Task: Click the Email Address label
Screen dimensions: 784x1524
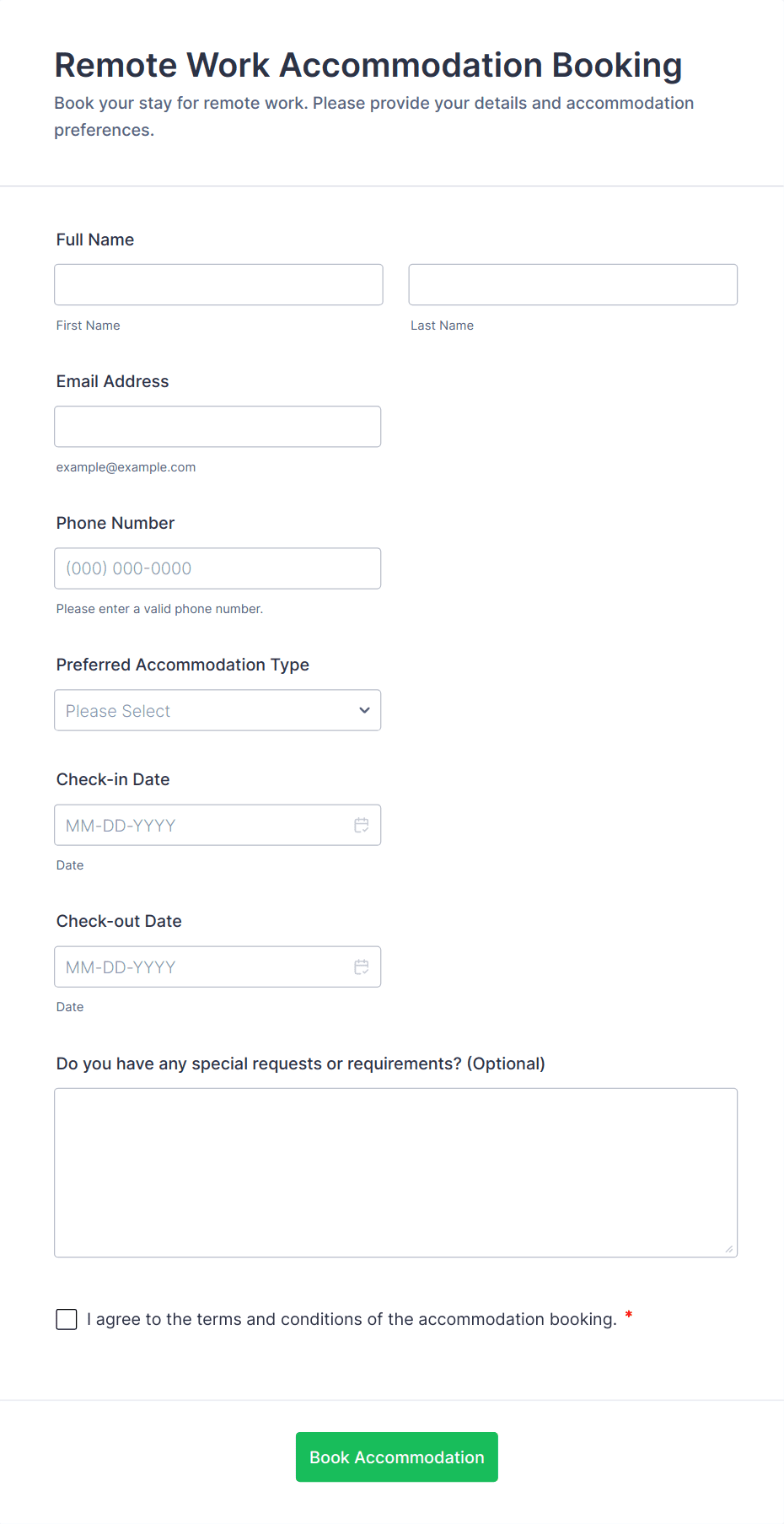Action: (x=112, y=381)
